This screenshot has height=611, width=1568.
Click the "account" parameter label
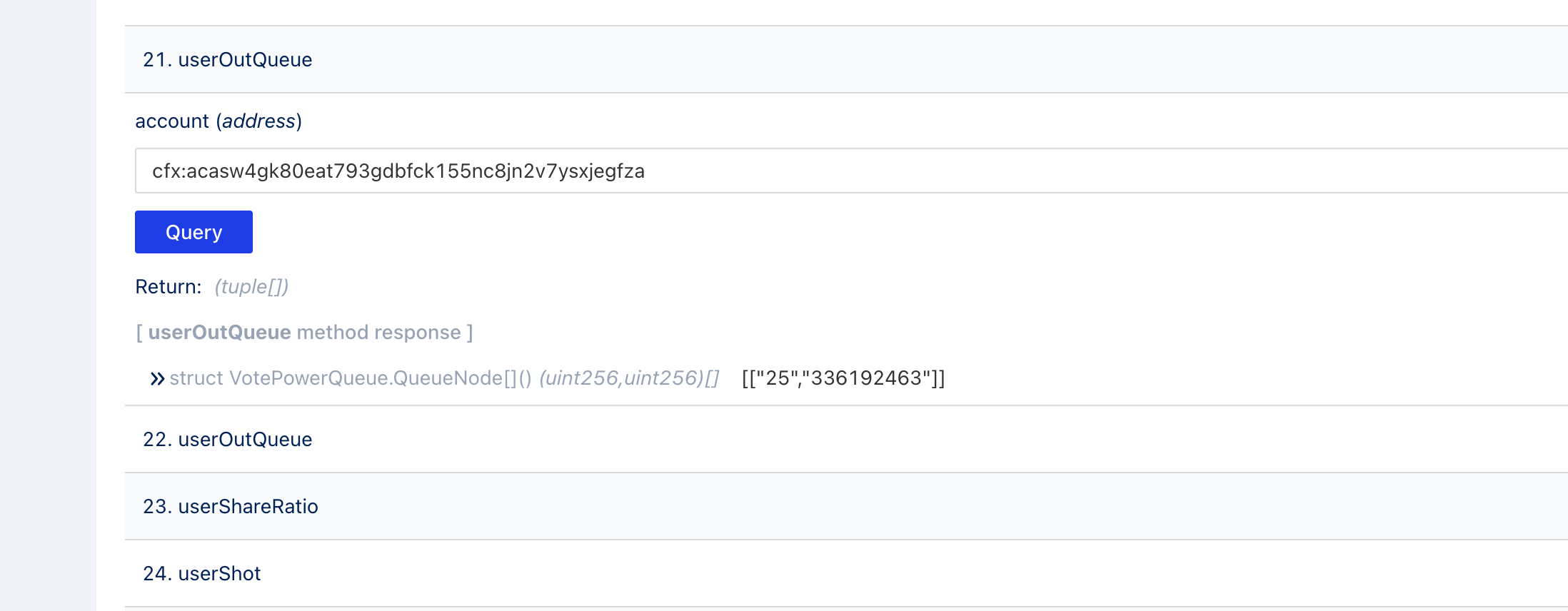tap(172, 121)
